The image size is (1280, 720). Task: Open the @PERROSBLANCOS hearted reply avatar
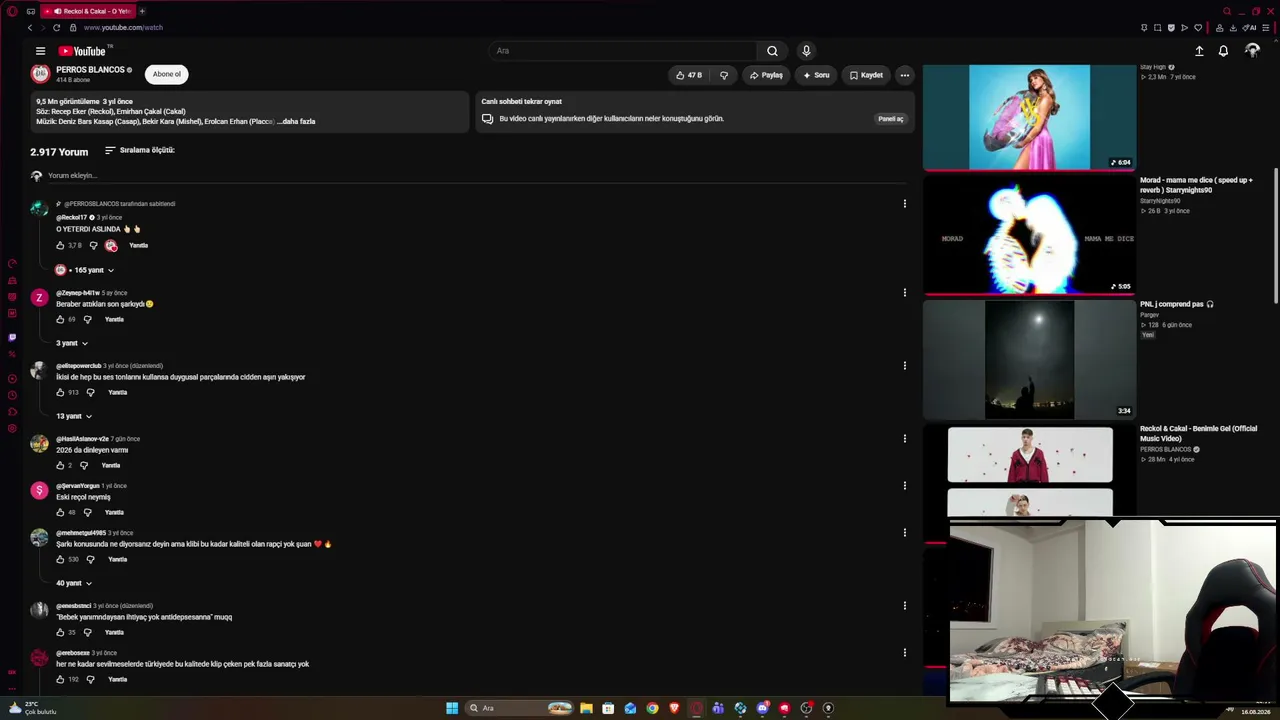tap(60, 270)
